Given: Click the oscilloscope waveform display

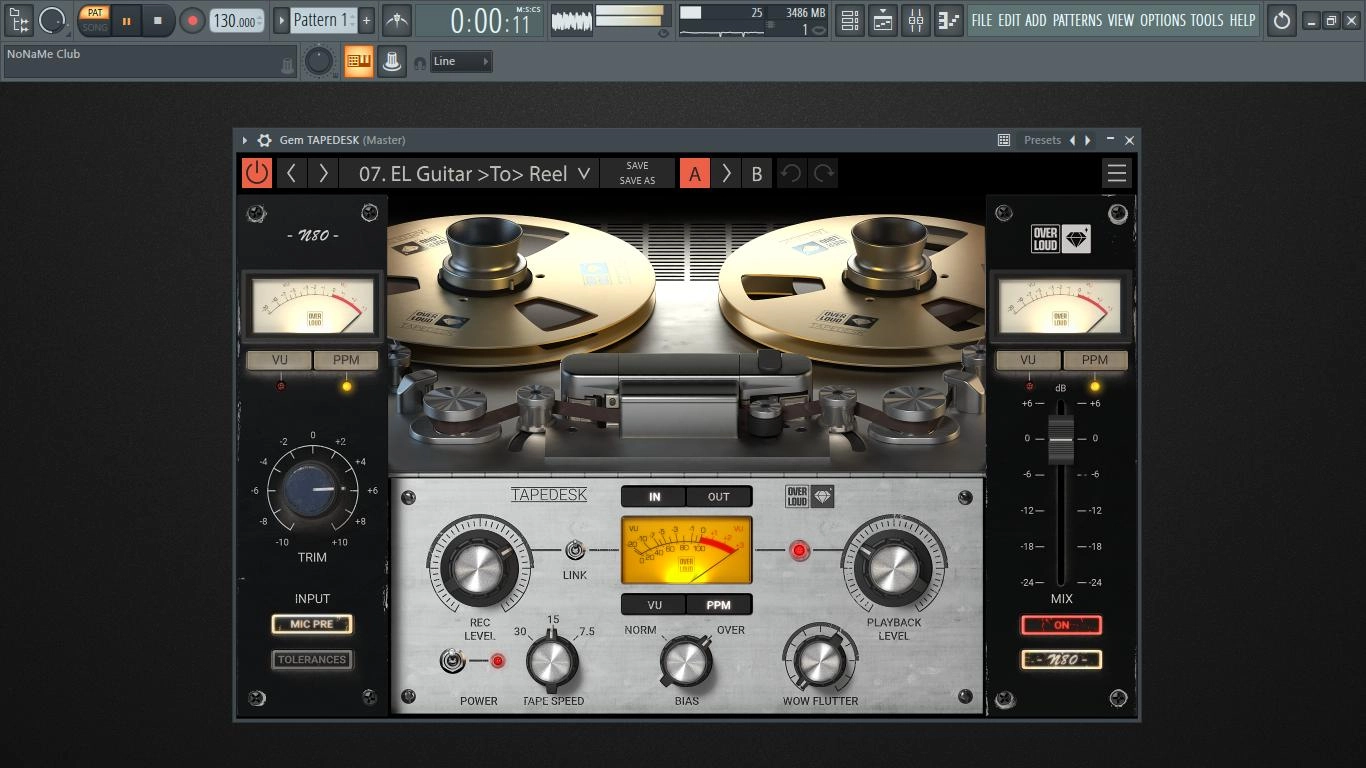Looking at the screenshot, I should tap(572, 20).
